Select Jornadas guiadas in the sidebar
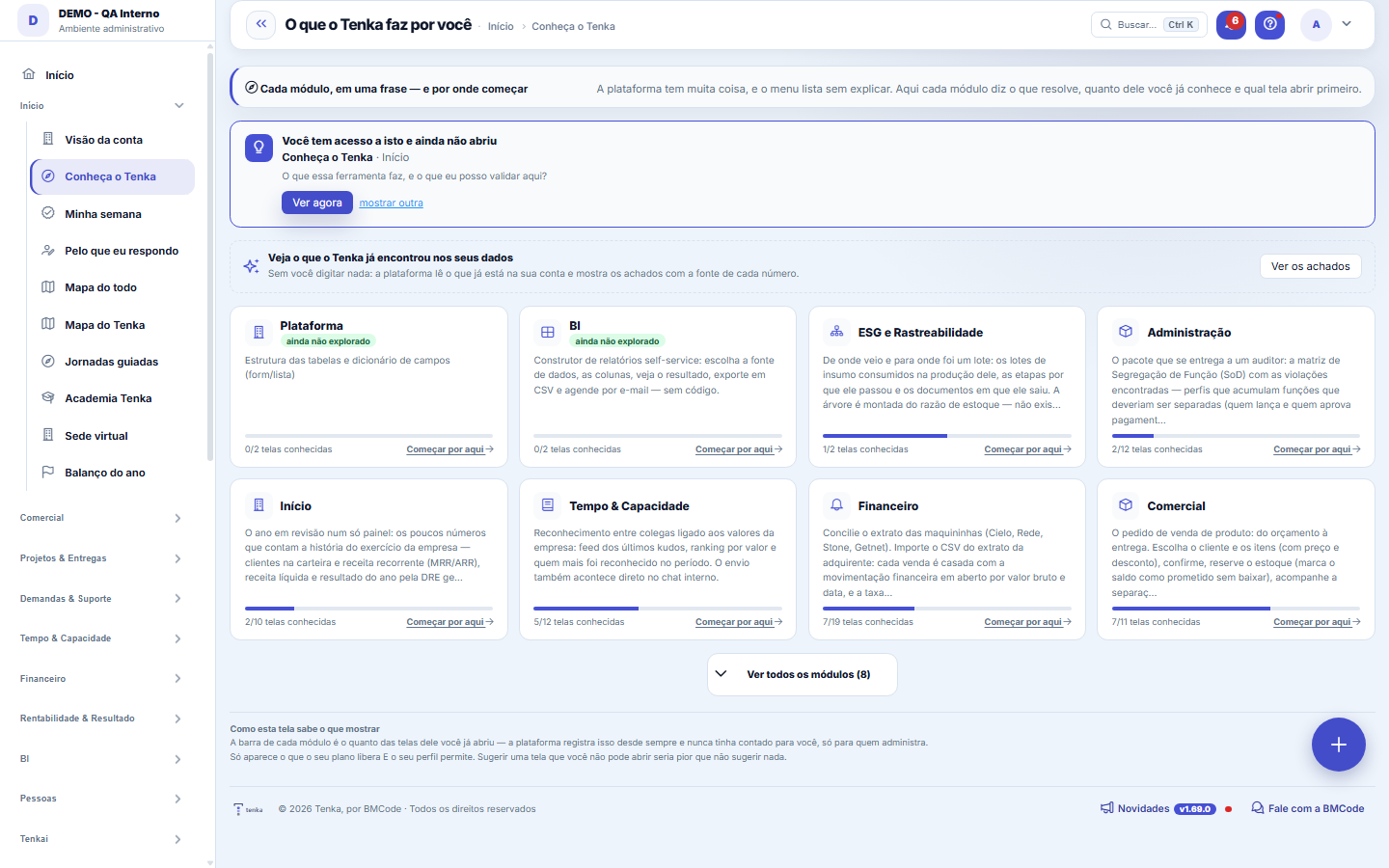 (112, 362)
